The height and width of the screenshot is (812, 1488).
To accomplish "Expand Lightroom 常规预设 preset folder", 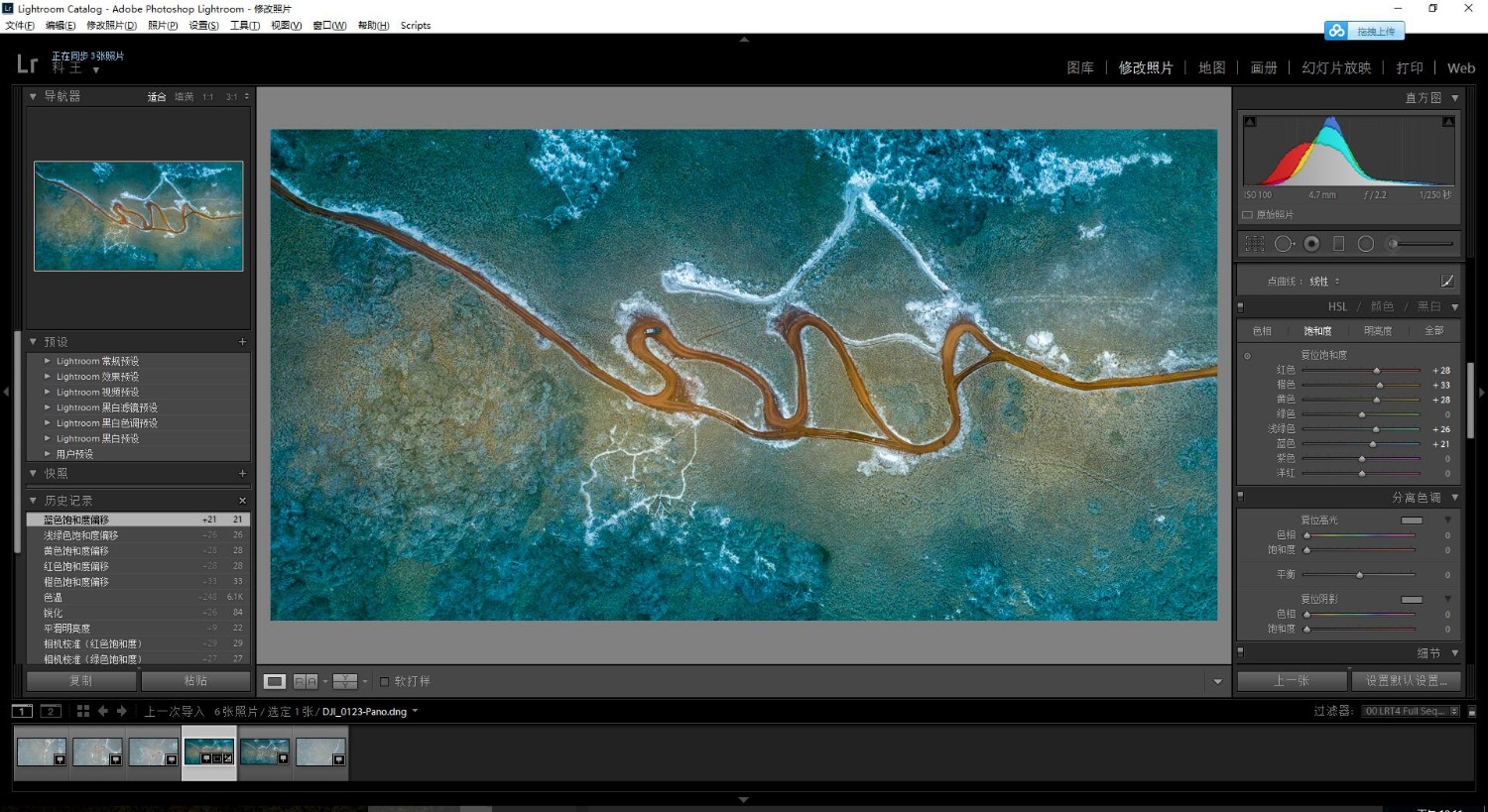I will 47,362.
